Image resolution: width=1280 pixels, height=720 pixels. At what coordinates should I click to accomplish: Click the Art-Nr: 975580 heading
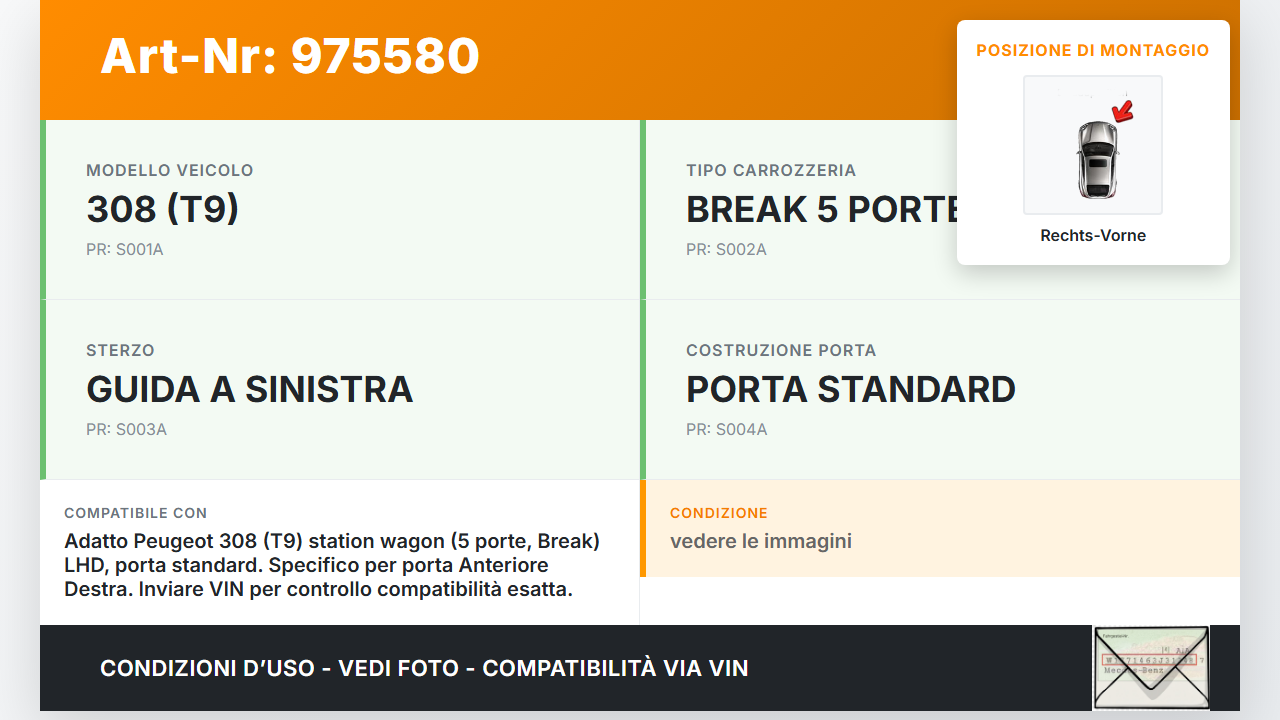pyautogui.click(x=290, y=56)
